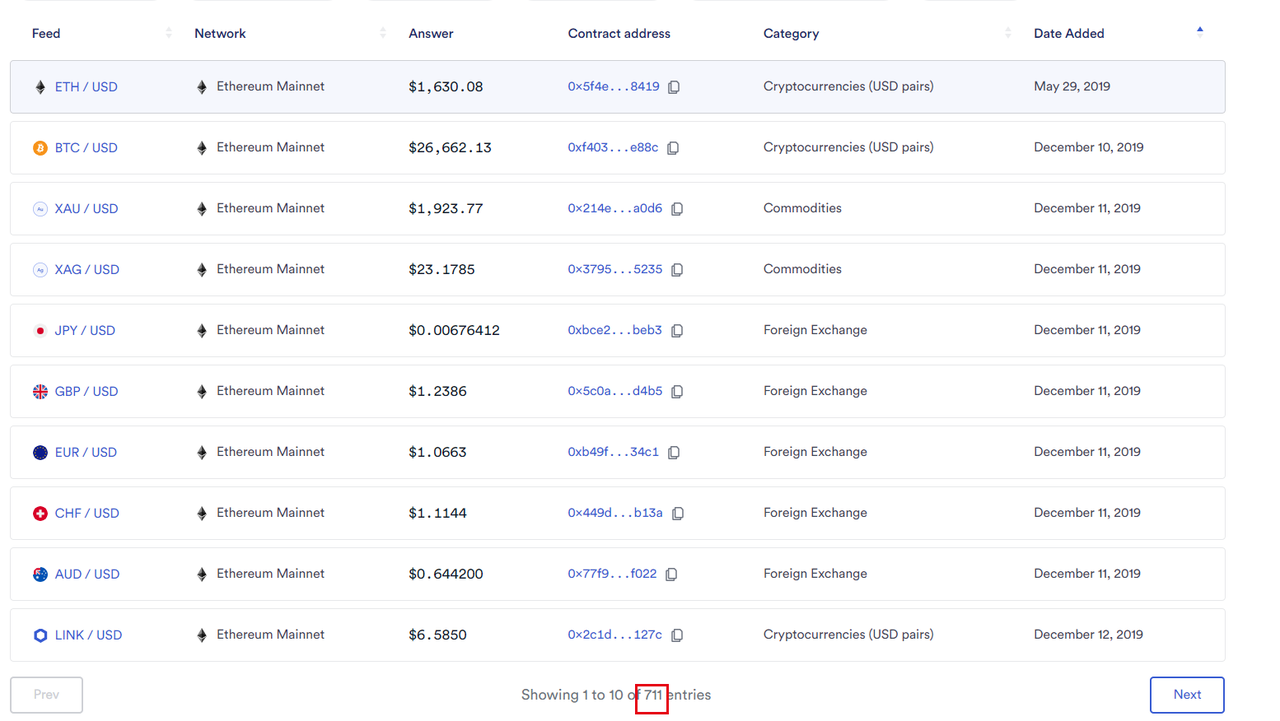This screenshot has width=1280, height=721.
Task: Sort table by Network column arrows
Action: (x=383, y=33)
